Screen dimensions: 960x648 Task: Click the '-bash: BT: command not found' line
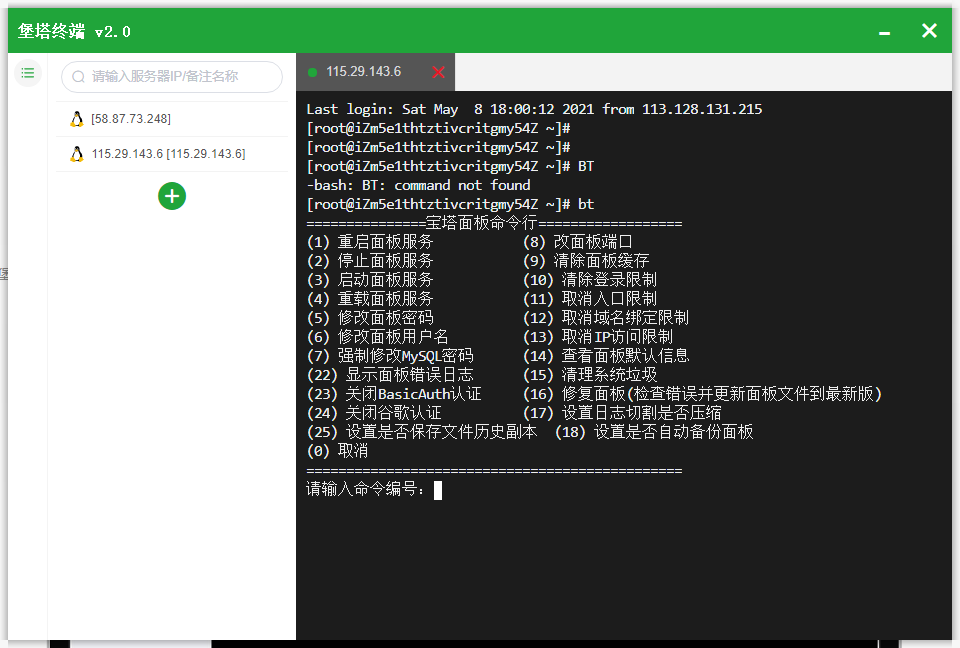[x=419, y=185]
